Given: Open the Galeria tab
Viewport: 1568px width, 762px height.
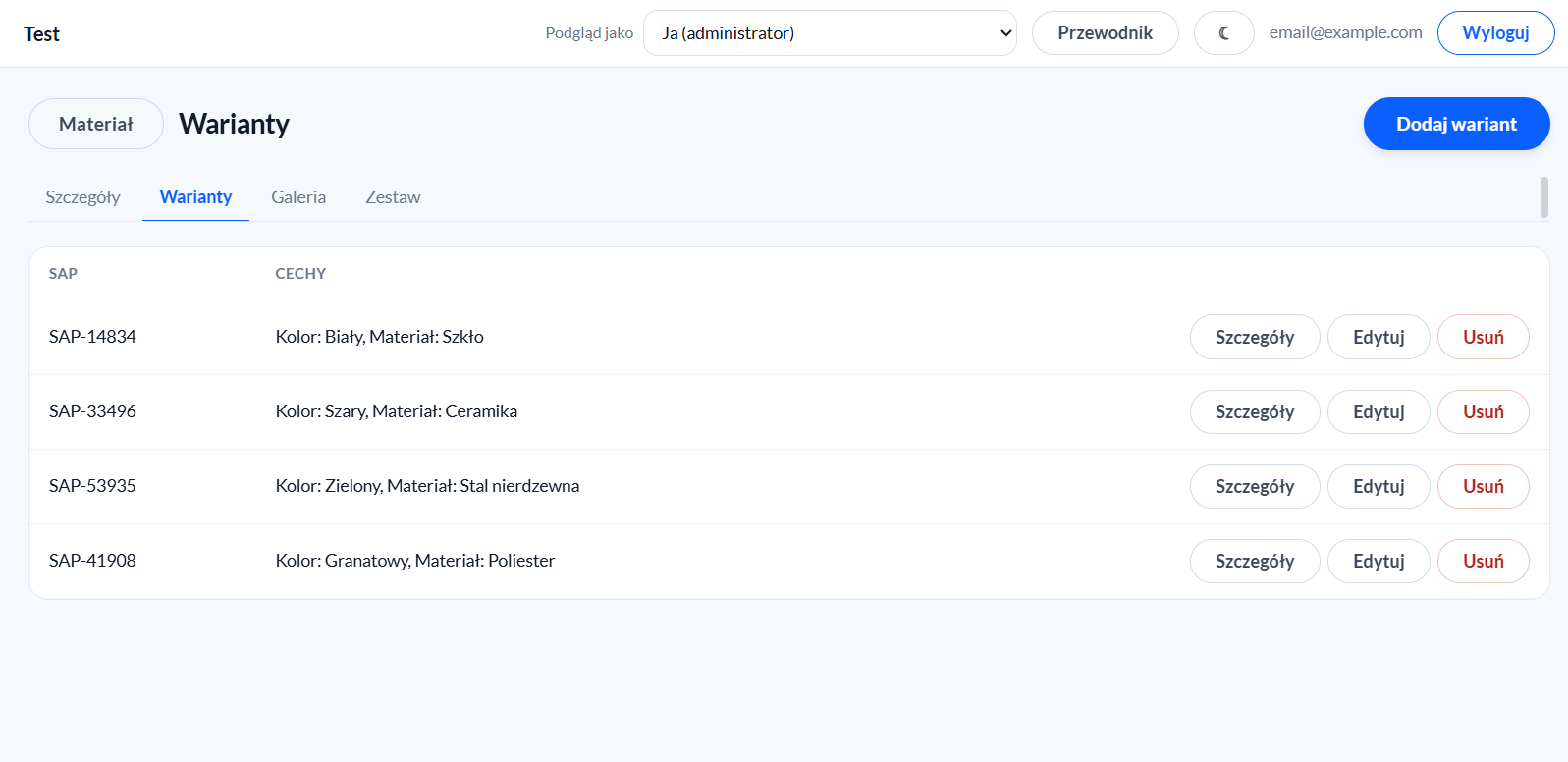Looking at the screenshot, I should pyautogui.click(x=298, y=197).
